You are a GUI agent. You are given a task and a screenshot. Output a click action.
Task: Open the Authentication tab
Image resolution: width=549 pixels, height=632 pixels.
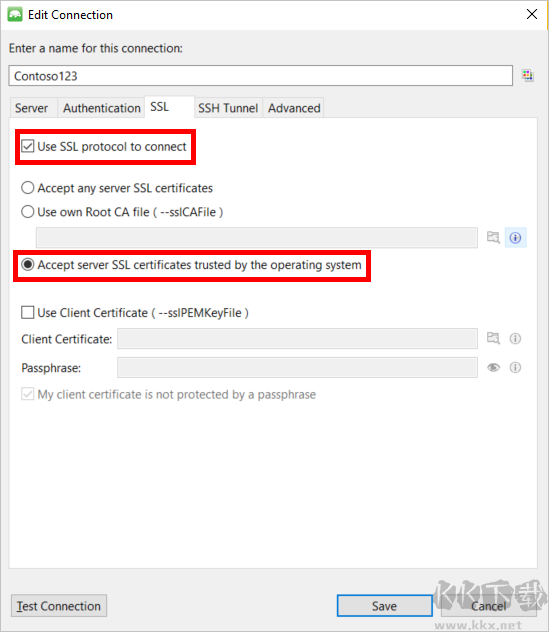coord(102,108)
